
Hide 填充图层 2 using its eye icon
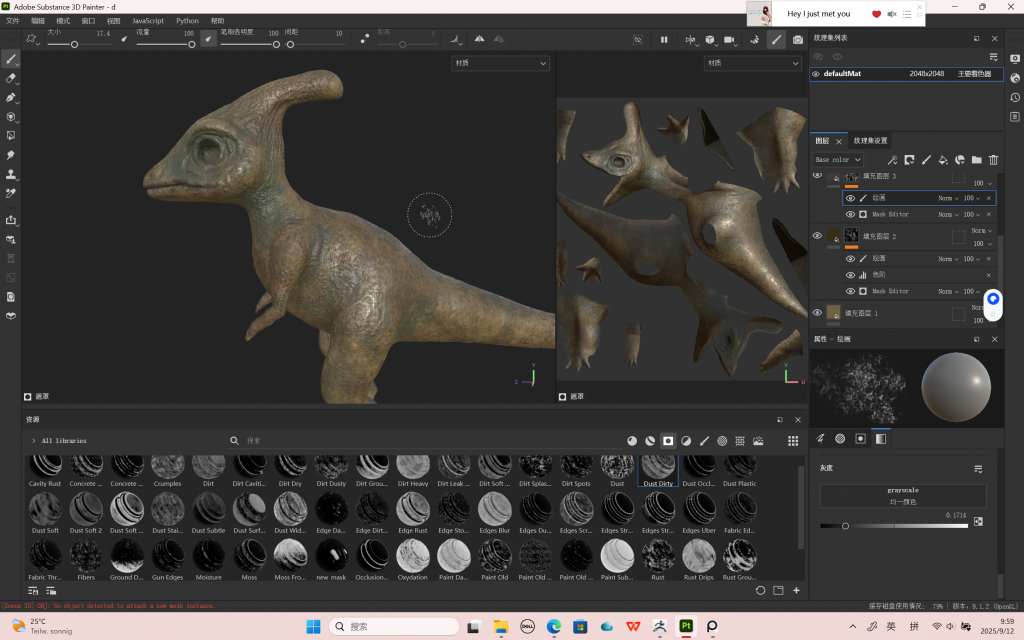point(817,236)
